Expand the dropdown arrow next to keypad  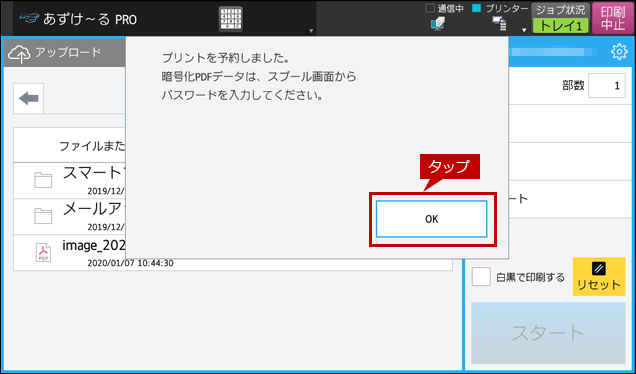point(311,30)
